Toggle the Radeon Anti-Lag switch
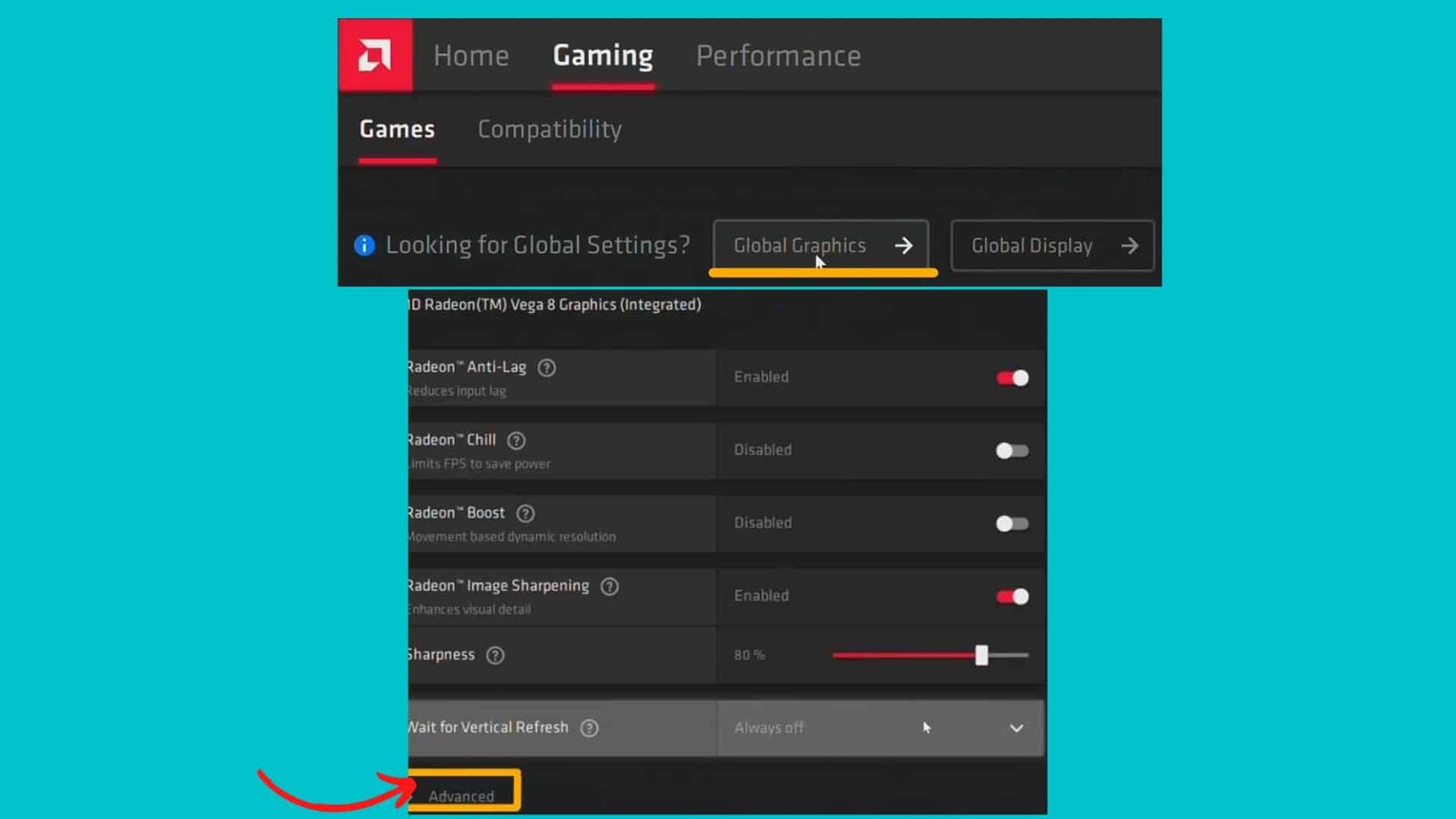 coord(1012,378)
